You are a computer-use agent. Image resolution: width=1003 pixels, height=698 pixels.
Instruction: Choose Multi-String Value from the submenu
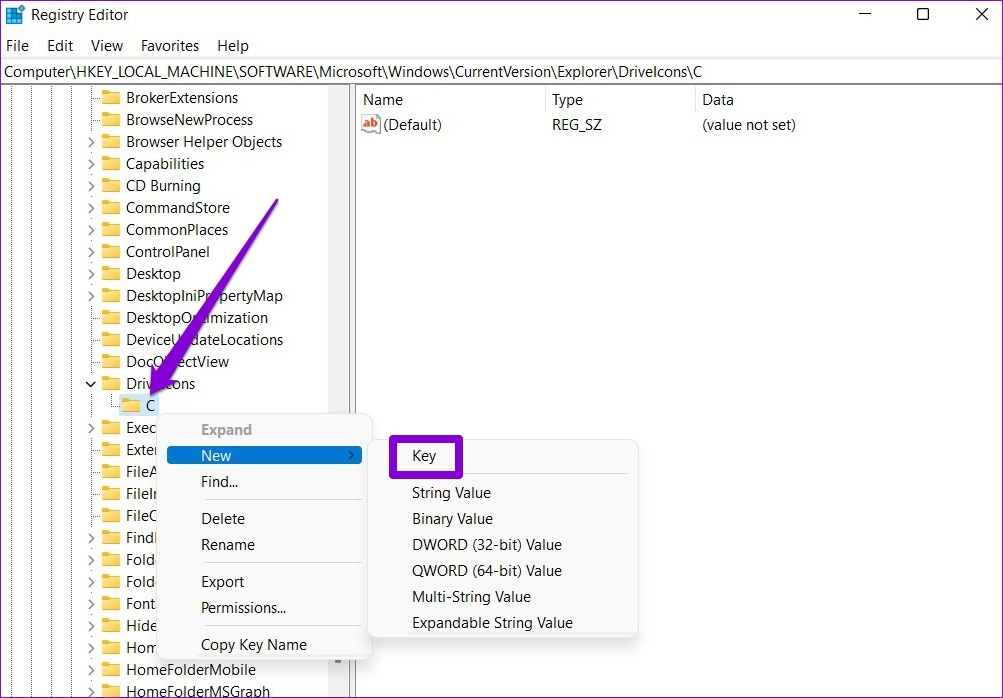click(x=471, y=597)
